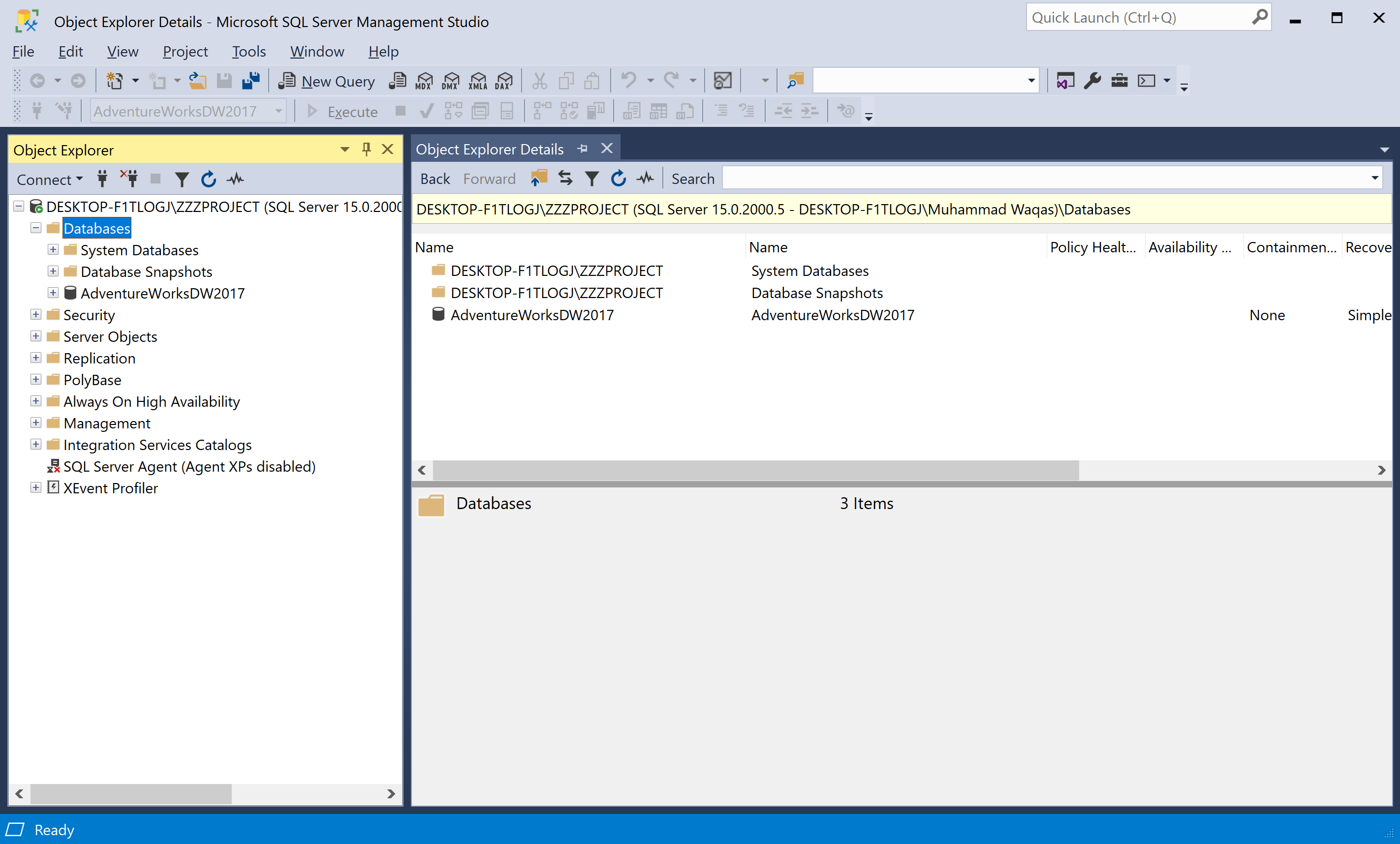Click the Properties wrench icon in toolbar
1400x844 pixels.
point(1092,81)
